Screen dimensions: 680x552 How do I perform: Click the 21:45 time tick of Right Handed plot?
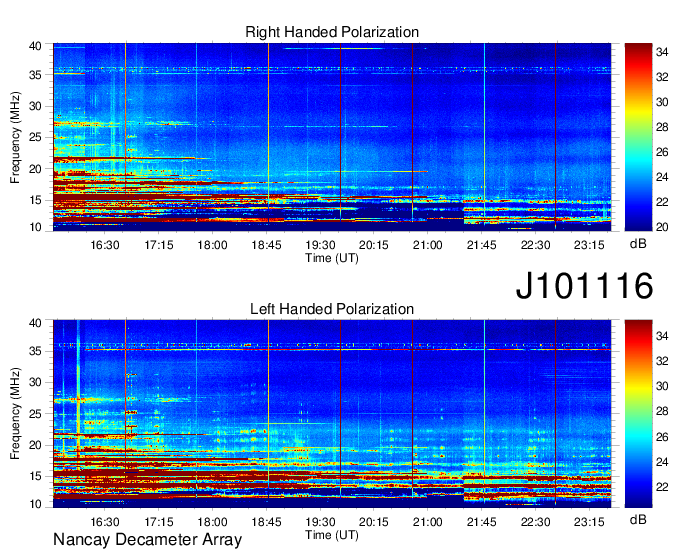click(481, 245)
